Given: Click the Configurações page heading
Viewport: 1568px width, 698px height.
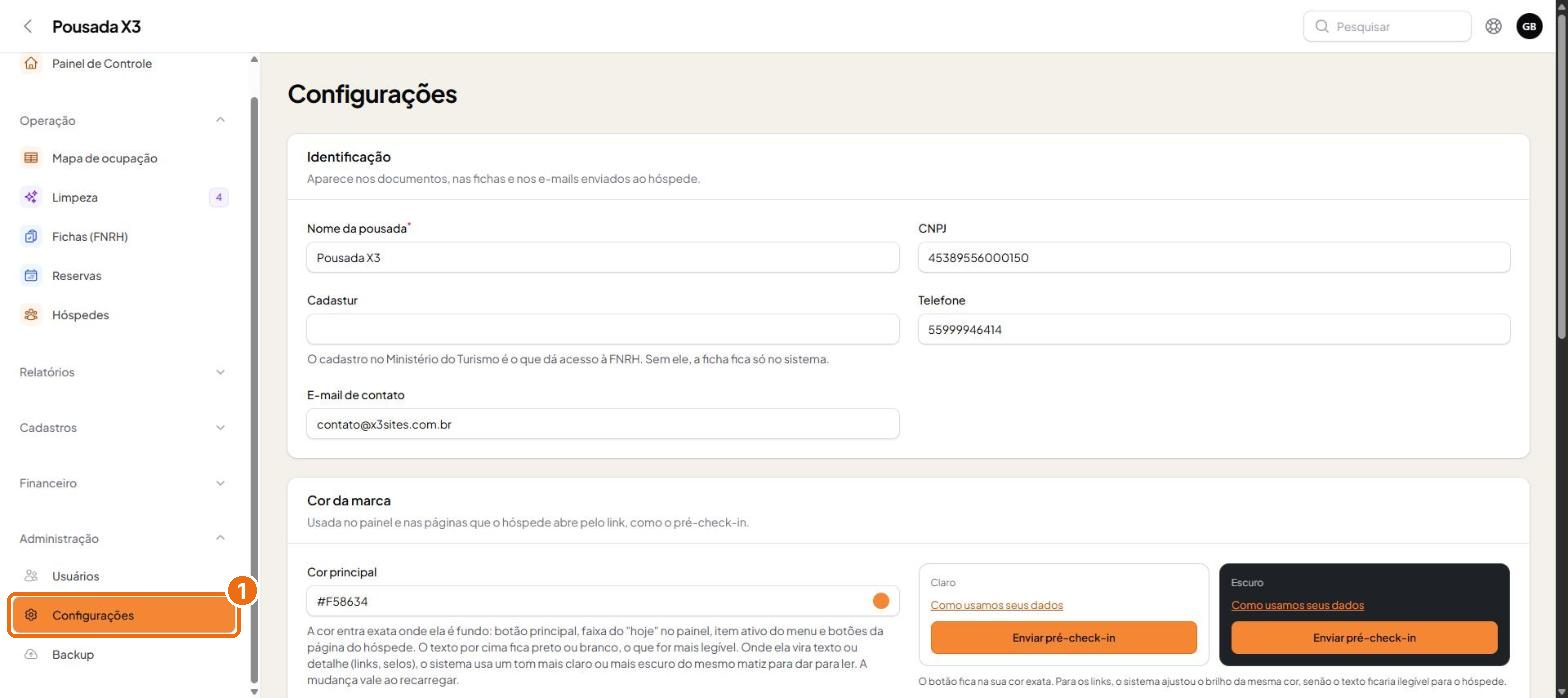Looking at the screenshot, I should [x=372, y=94].
